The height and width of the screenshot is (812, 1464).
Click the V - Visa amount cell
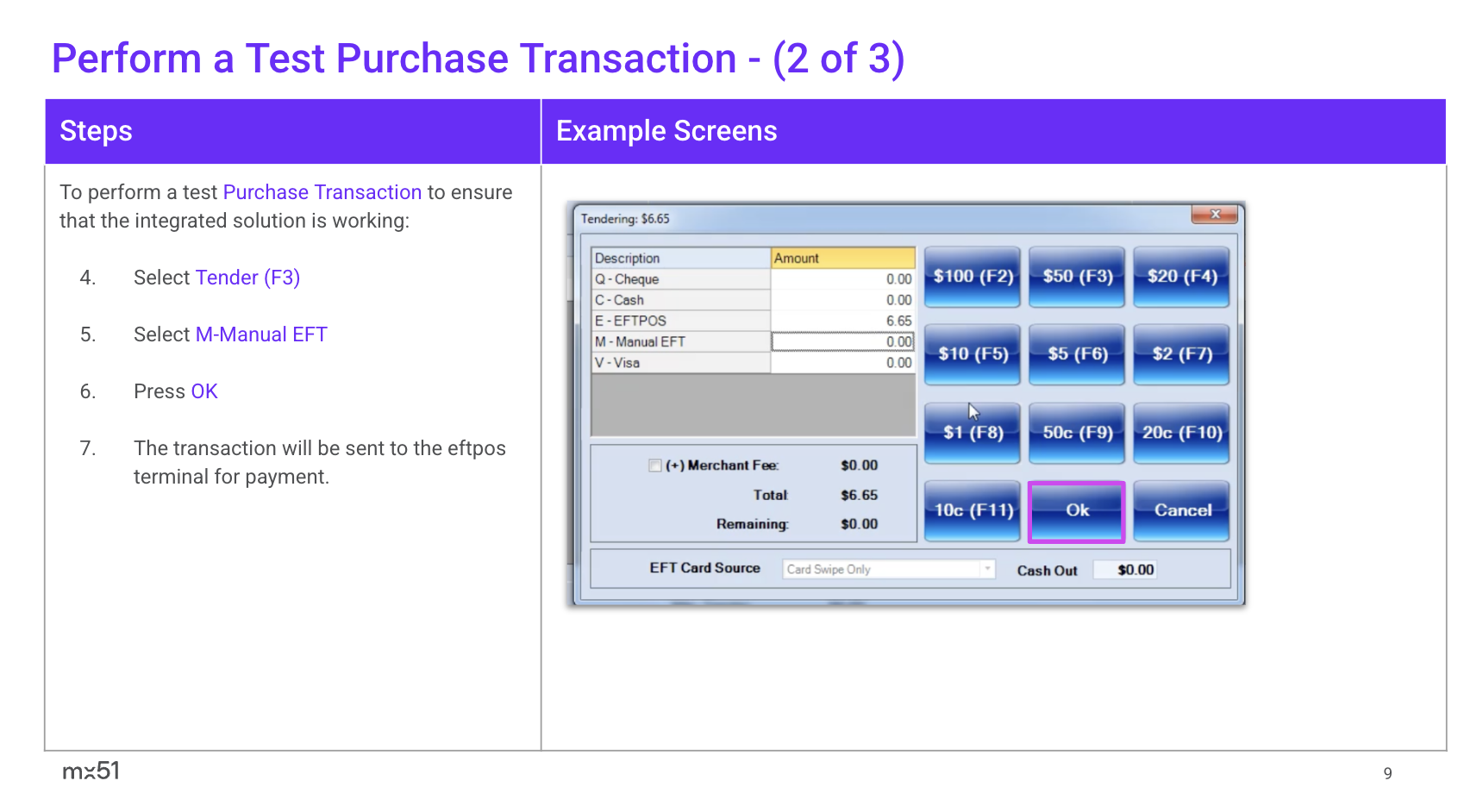(841, 363)
